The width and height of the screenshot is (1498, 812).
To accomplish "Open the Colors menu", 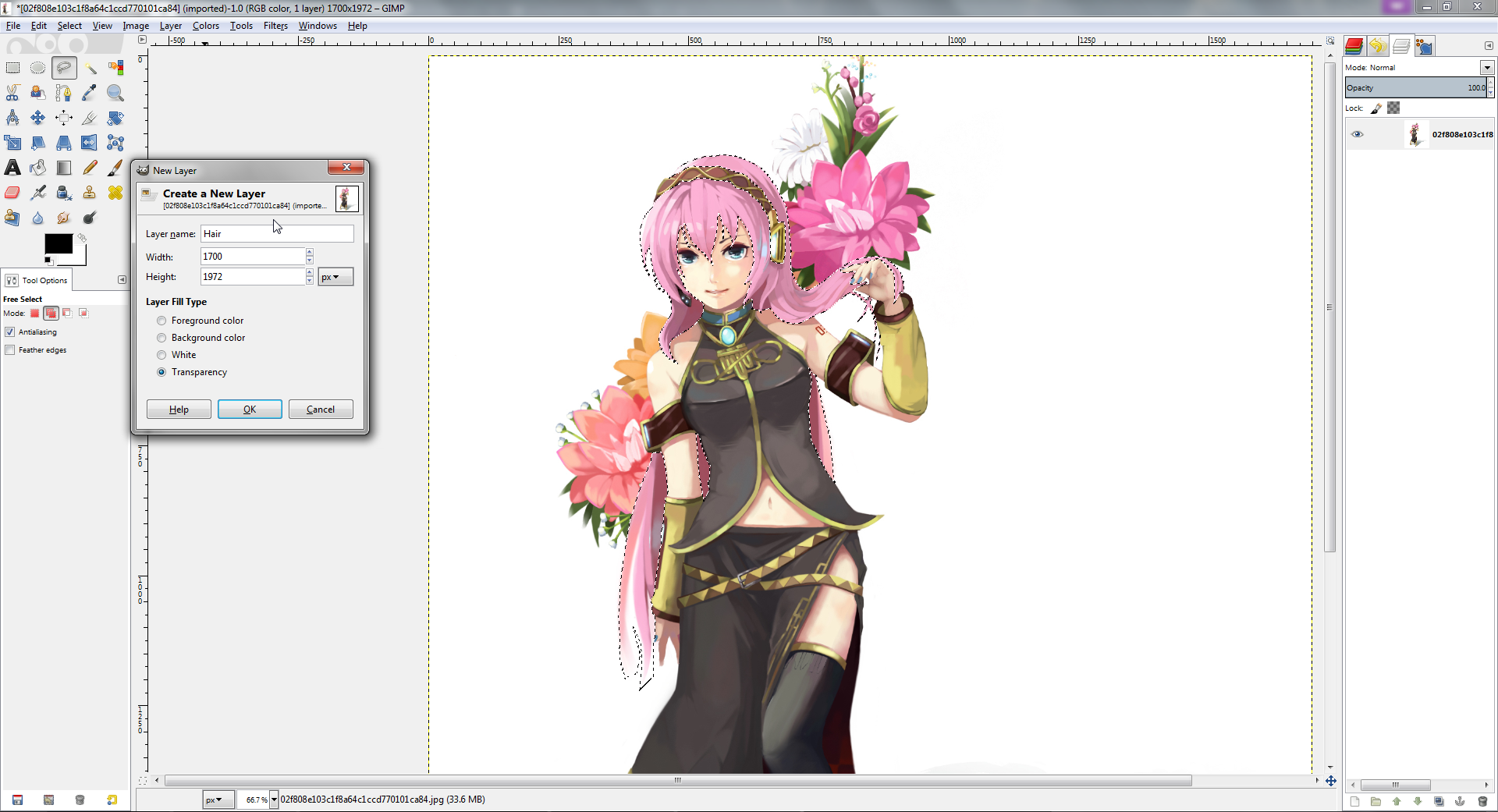I will [x=206, y=26].
